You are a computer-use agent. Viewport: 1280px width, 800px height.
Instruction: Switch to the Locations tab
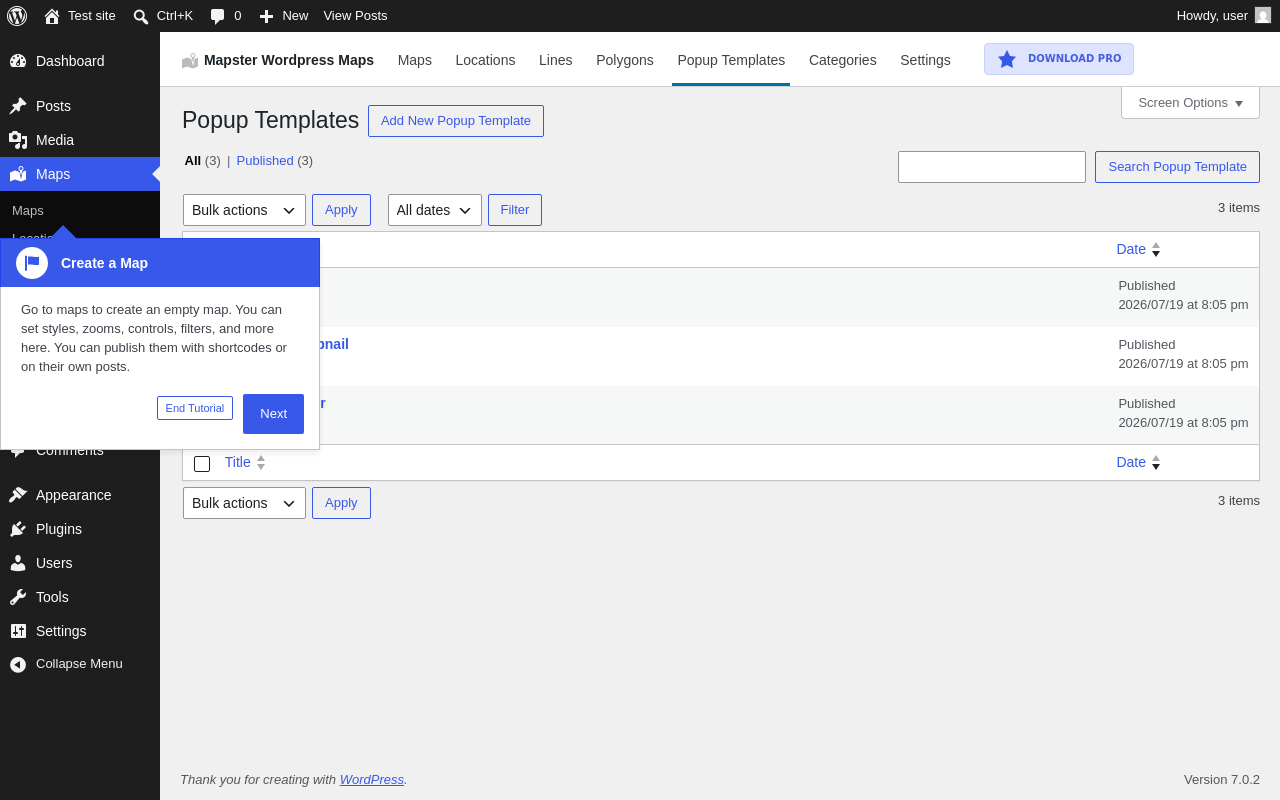click(485, 60)
